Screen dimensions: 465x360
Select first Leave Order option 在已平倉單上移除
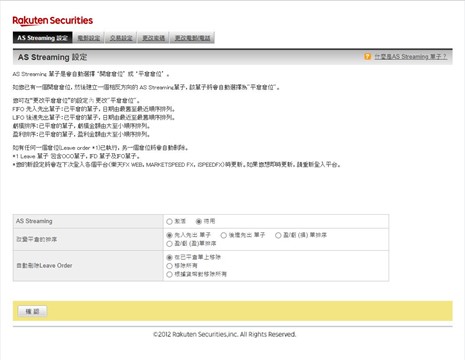[x=169, y=257]
